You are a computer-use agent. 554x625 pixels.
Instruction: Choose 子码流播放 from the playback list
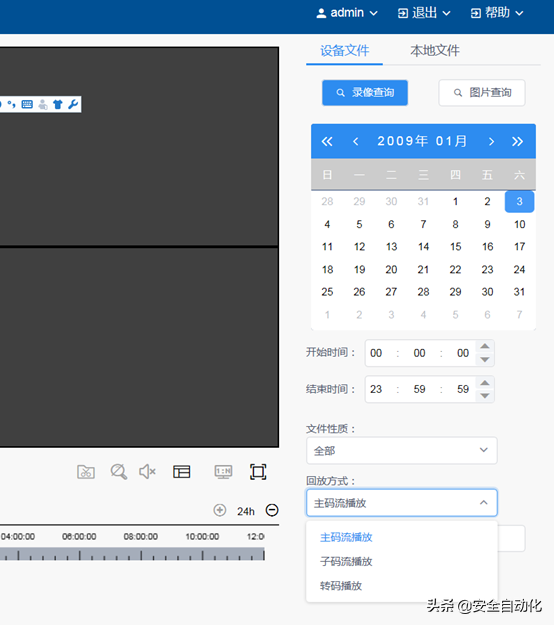346,562
